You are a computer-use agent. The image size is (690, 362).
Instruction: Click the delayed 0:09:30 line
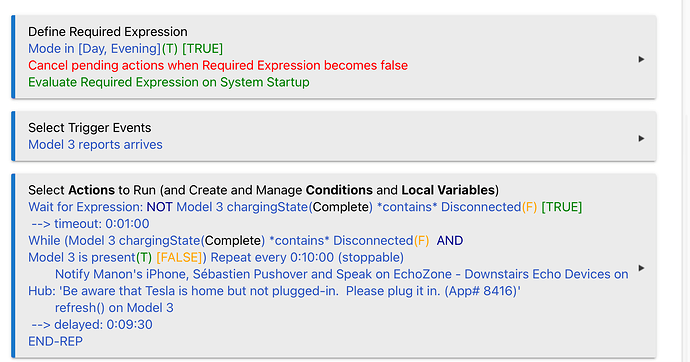[92, 325]
